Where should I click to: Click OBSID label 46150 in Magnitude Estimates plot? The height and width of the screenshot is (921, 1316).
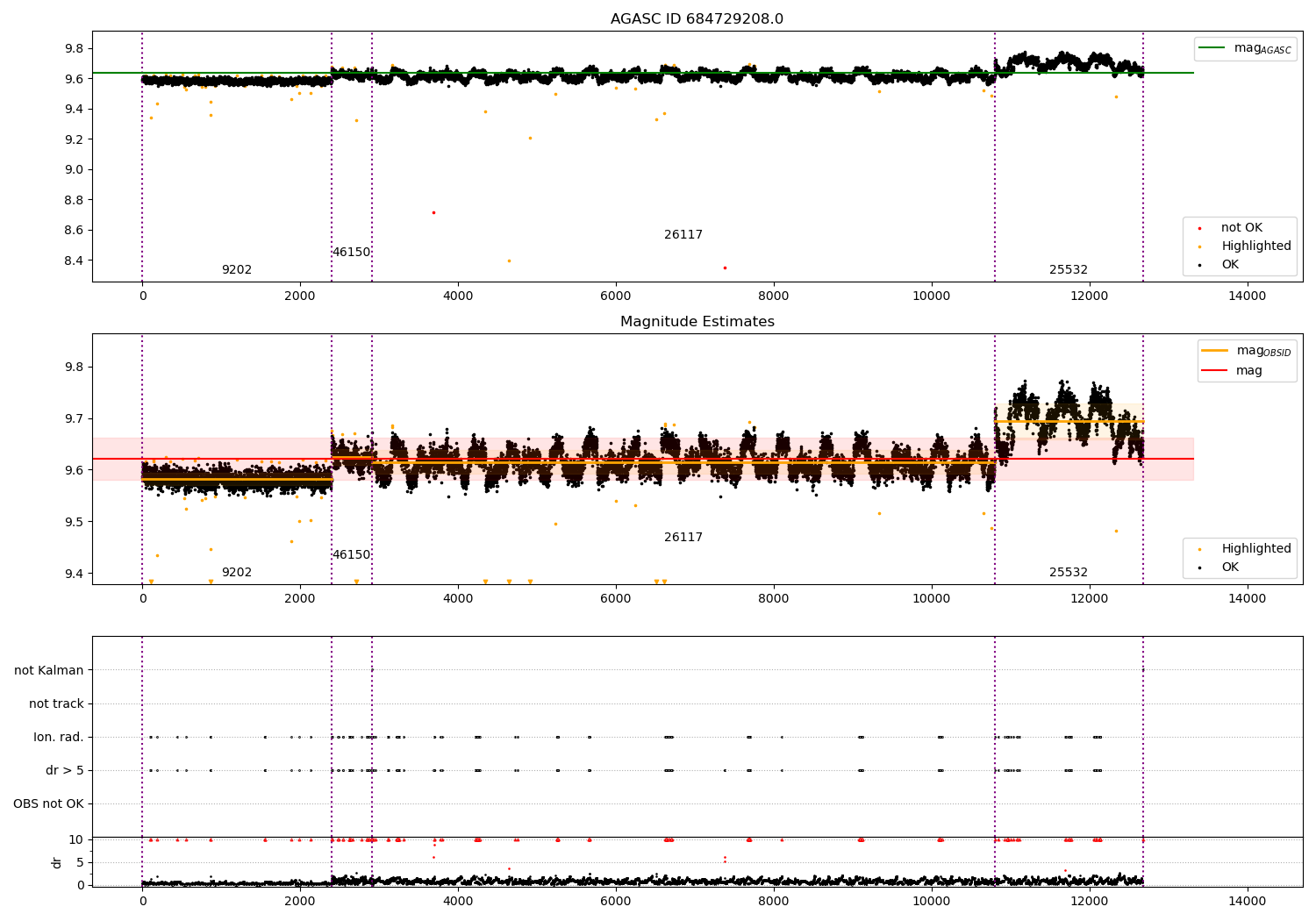pyautogui.click(x=351, y=555)
